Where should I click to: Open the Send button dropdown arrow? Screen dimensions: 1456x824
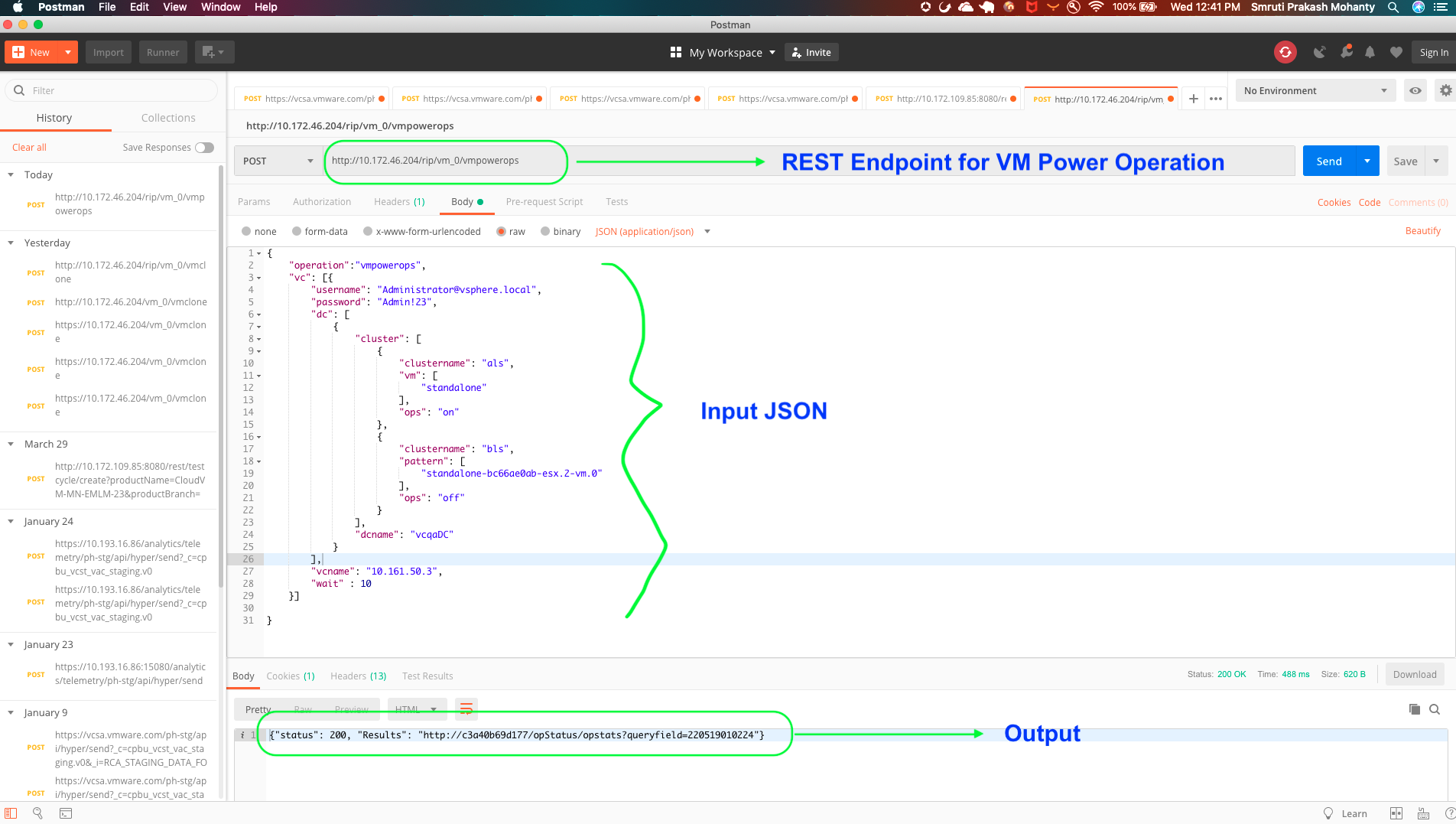1367,161
